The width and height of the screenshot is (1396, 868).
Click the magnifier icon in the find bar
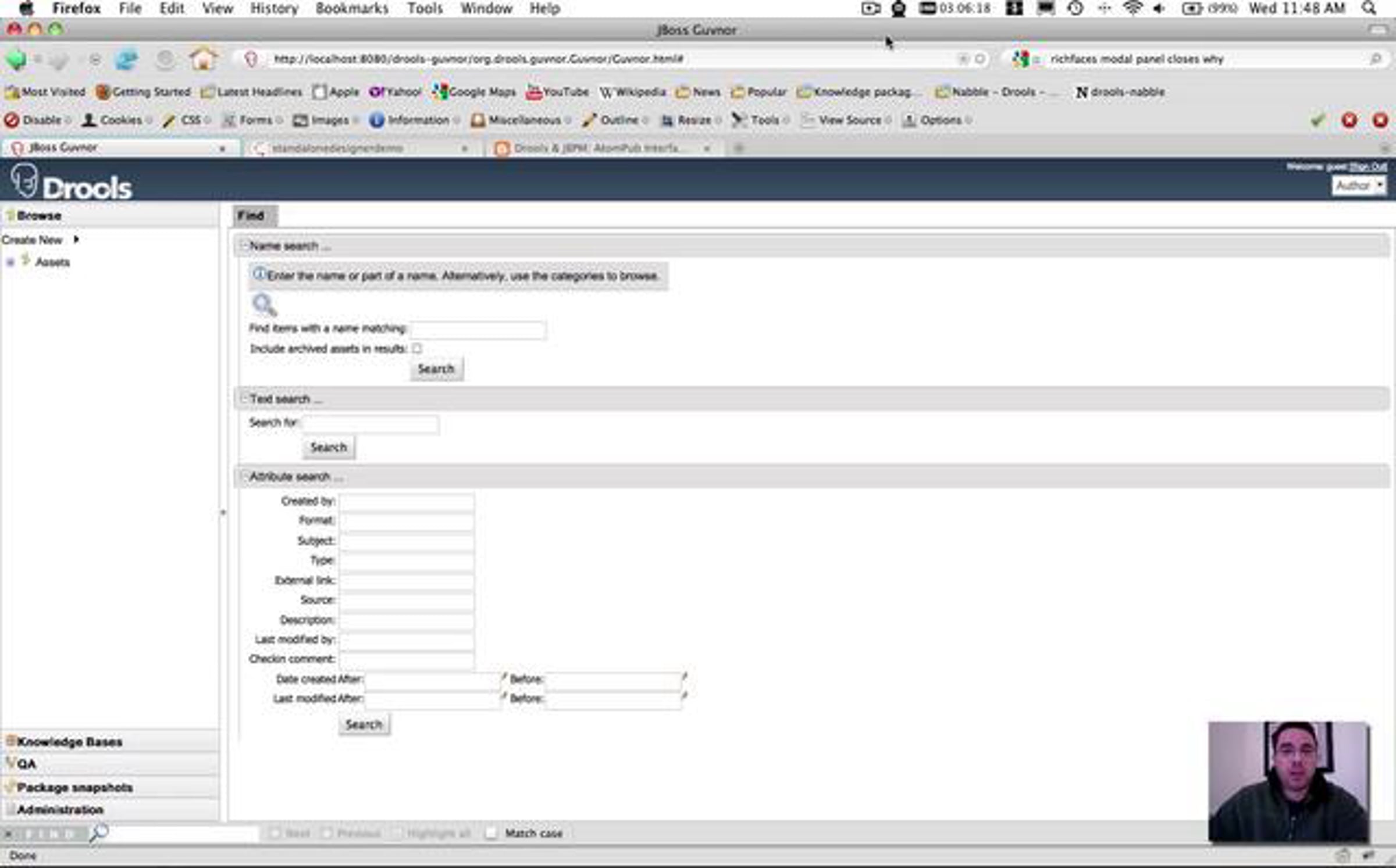[x=99, y=833]
